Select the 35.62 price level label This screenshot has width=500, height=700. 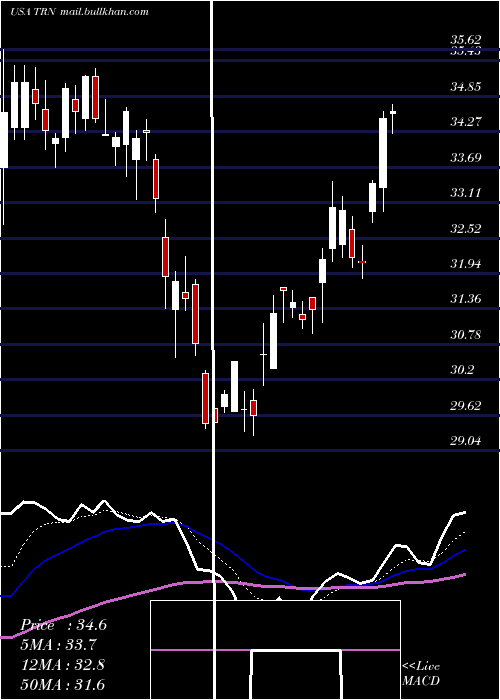click(x=466, y=40)
